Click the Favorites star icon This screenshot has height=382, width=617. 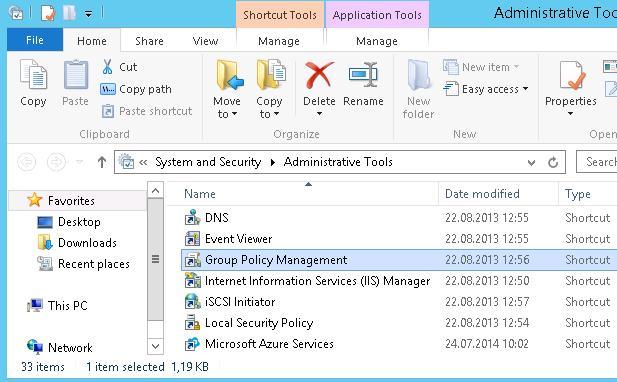point(35,200)
